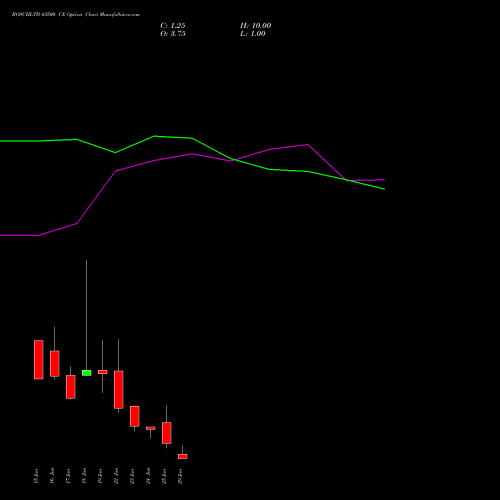Select the 18 Jan date label
This screenshot has width=500, height=500.
click(x=84, y=476)
